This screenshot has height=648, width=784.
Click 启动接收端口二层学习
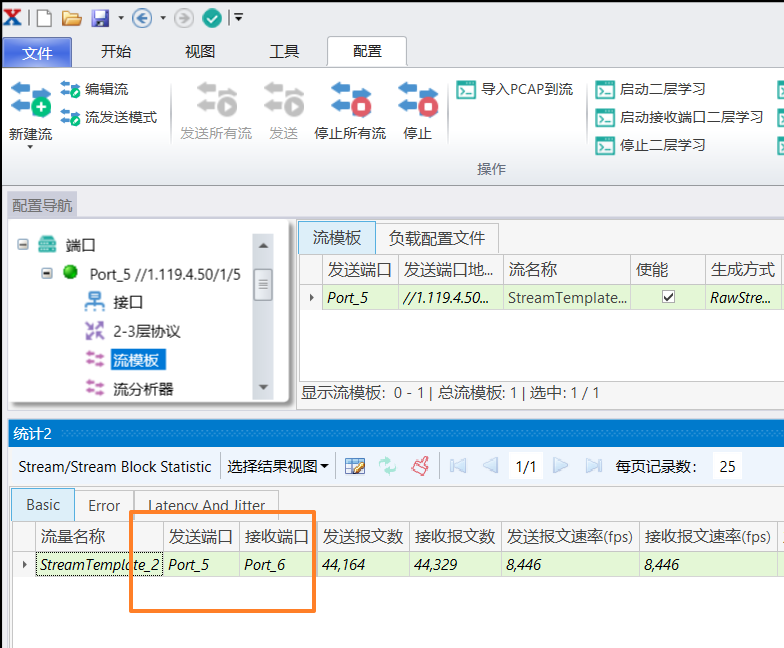(679, 118)
